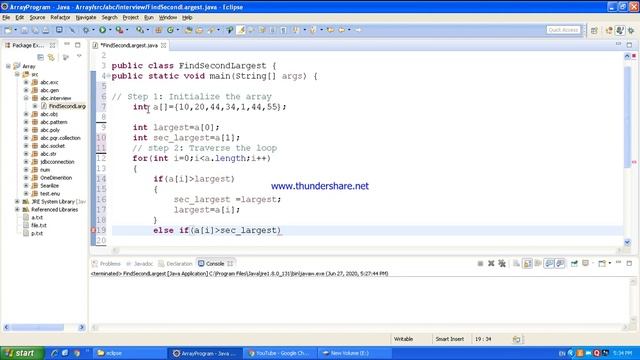This screenshot has height=360, width=640.
Task: Expand Referenced Libraries node
Action: (17, 209)
